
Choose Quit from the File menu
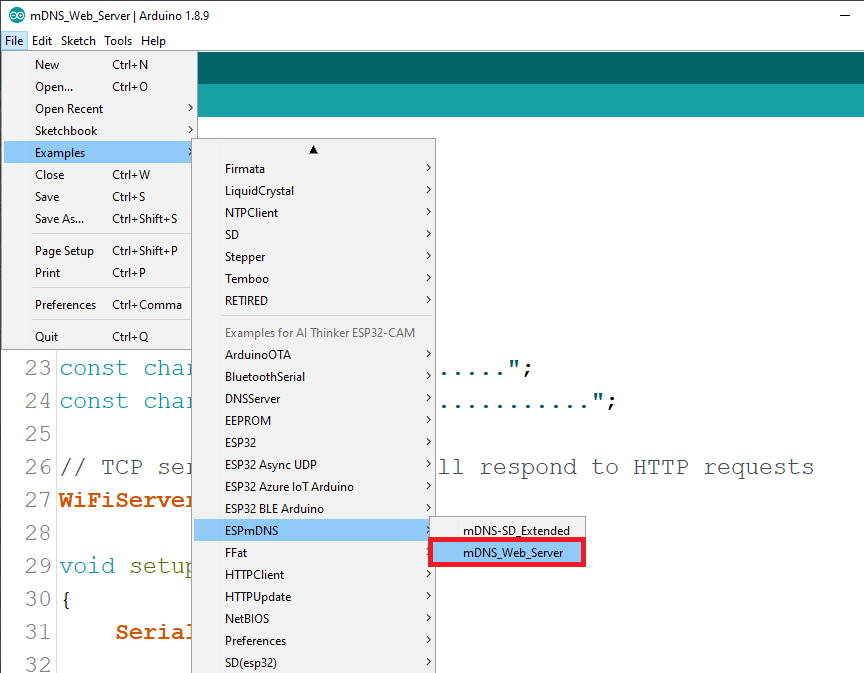[x=99, y=337]
